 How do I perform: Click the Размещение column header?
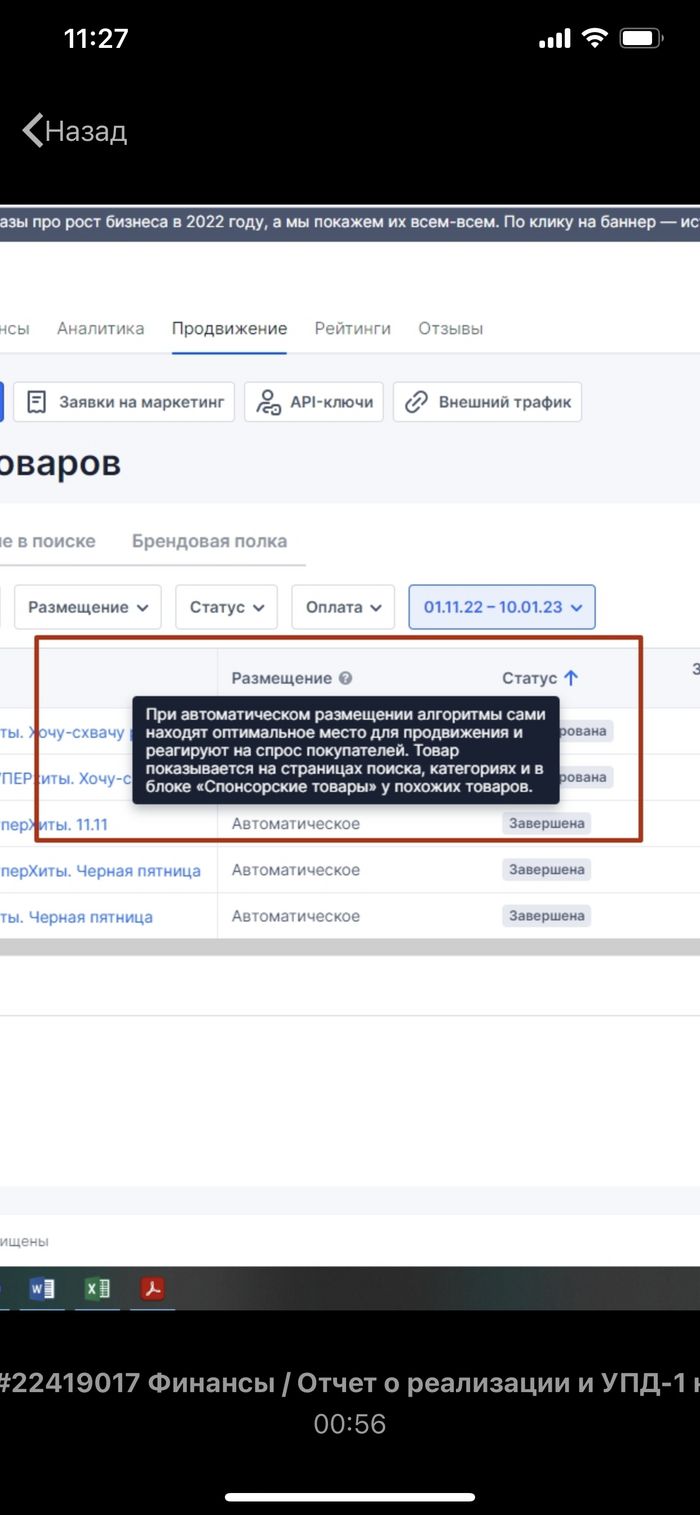coord(281,678)
